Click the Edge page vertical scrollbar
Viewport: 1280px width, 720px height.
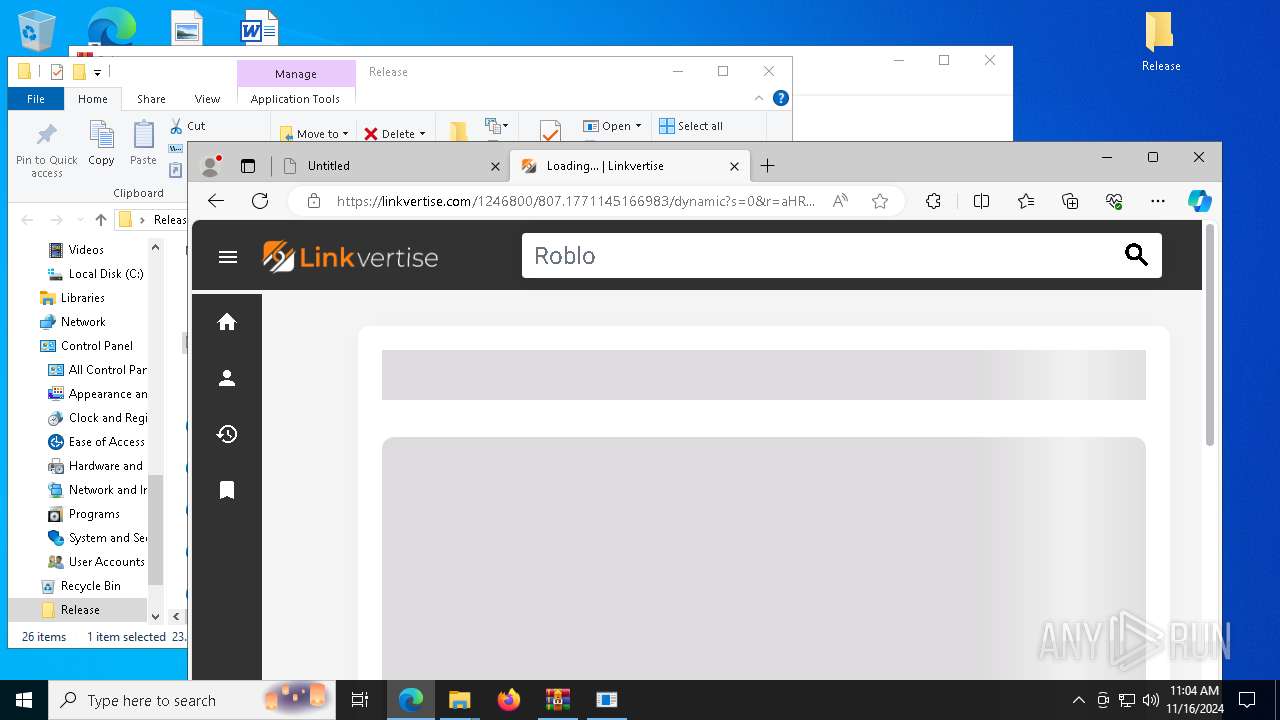(x=1209, y=336)
